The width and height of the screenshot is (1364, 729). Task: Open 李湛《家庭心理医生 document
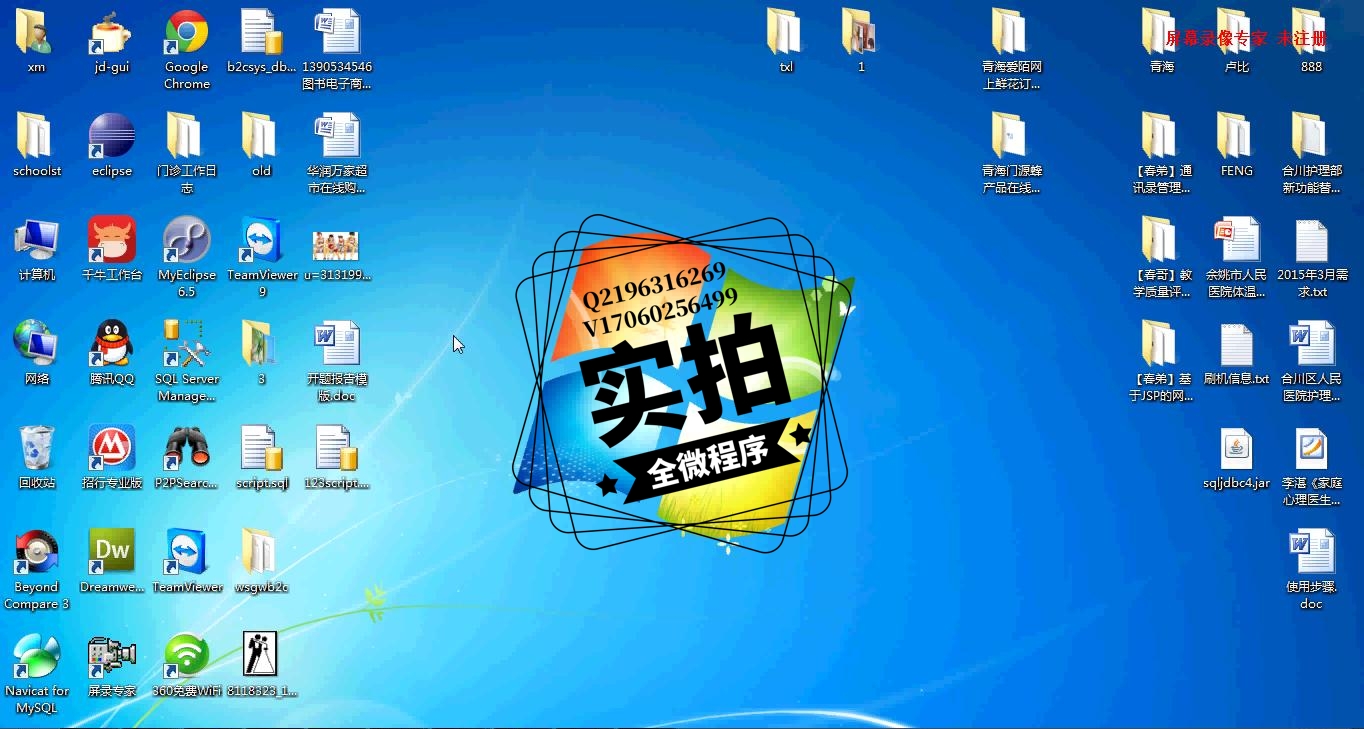pyautogui.click(x=1311, y=448)
